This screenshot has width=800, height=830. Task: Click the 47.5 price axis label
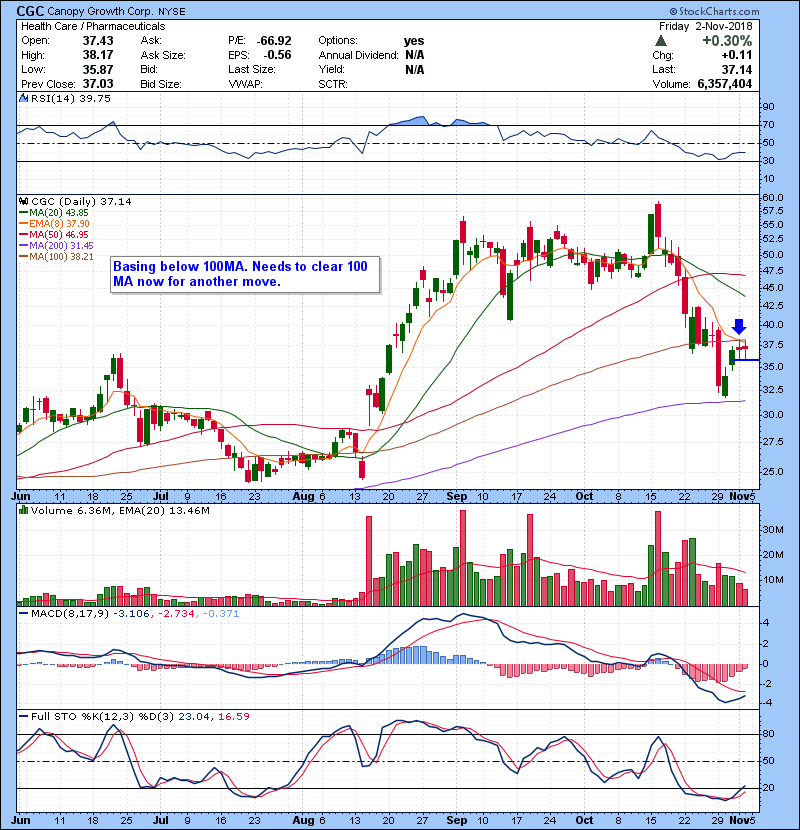coord(773,270)
